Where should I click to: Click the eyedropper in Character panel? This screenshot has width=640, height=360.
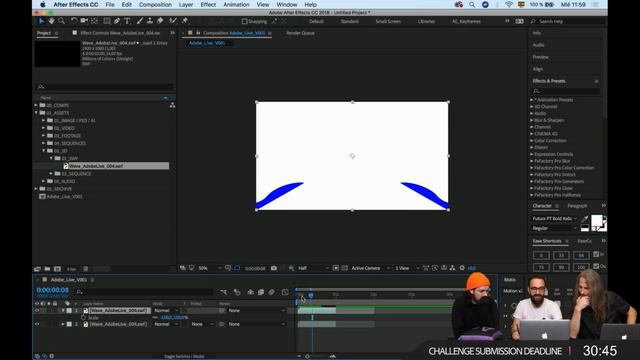(584, 219)
